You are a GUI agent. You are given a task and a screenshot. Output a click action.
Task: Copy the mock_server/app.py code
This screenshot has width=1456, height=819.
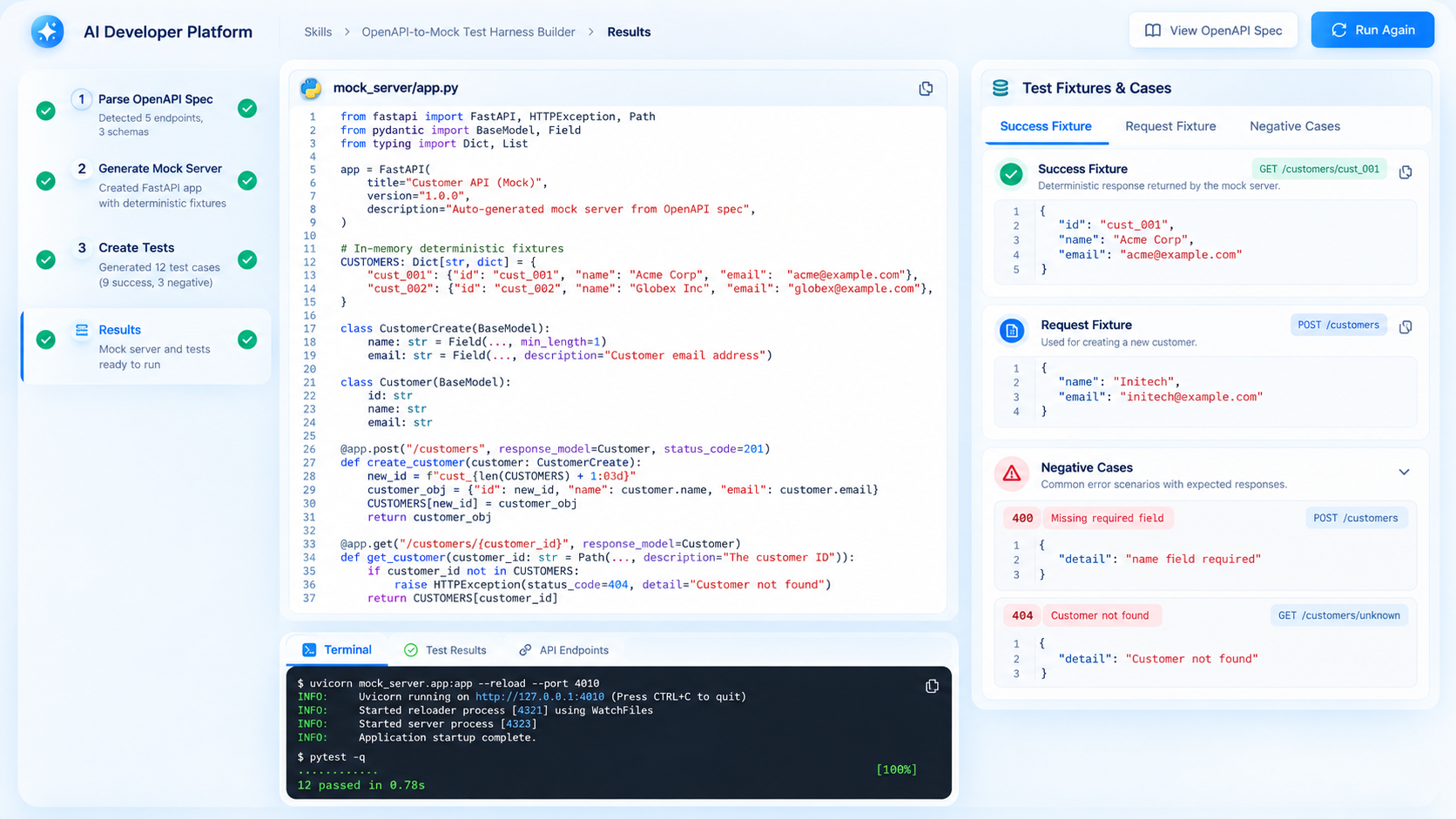click(926, 88)
